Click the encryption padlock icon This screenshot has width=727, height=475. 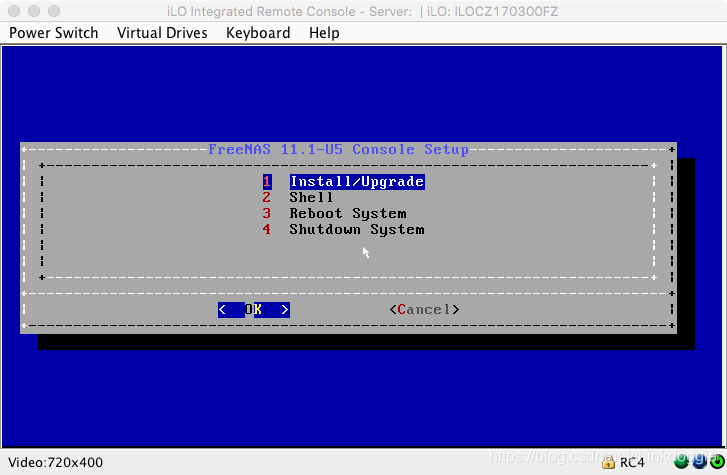click(608, 462)
